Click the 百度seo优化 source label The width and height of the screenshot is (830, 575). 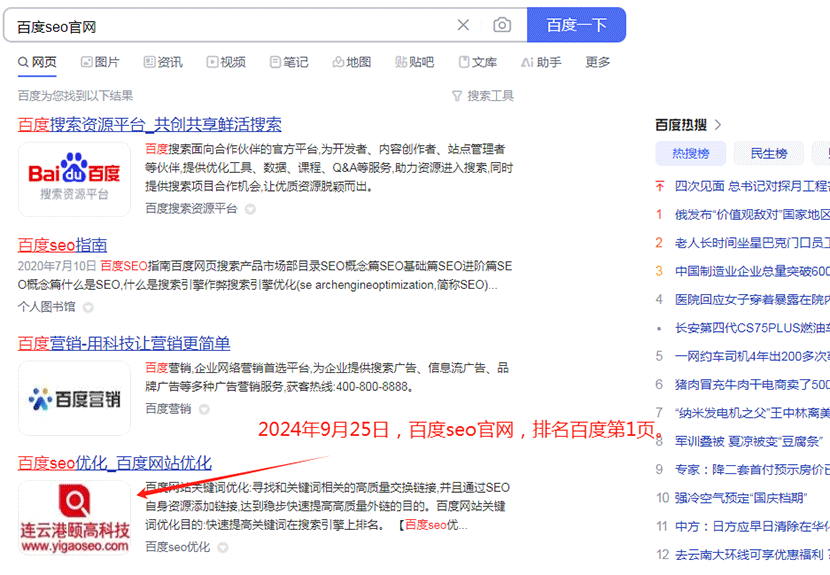(178, 547)
